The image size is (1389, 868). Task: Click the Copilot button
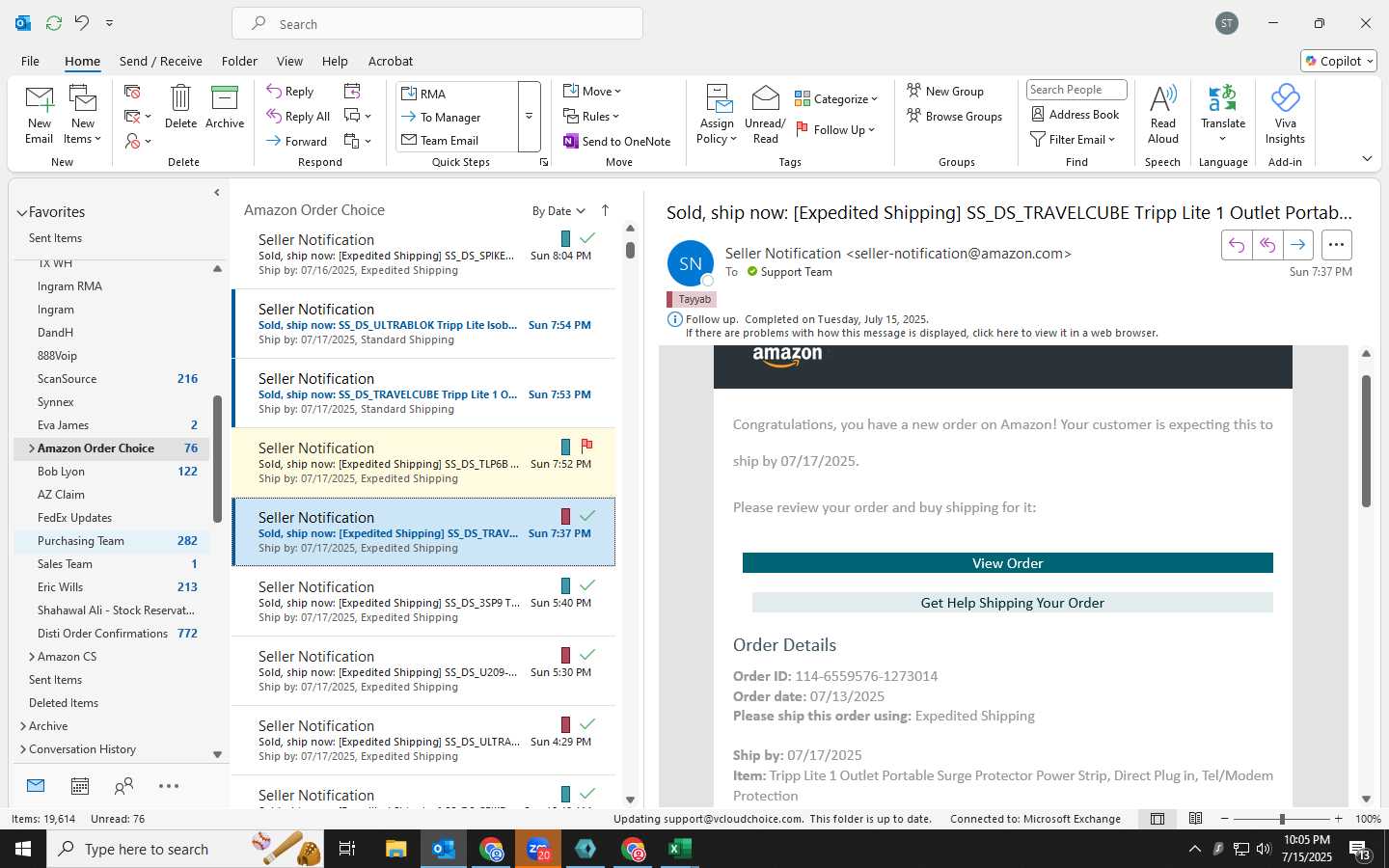click(x=1339, y=61)
